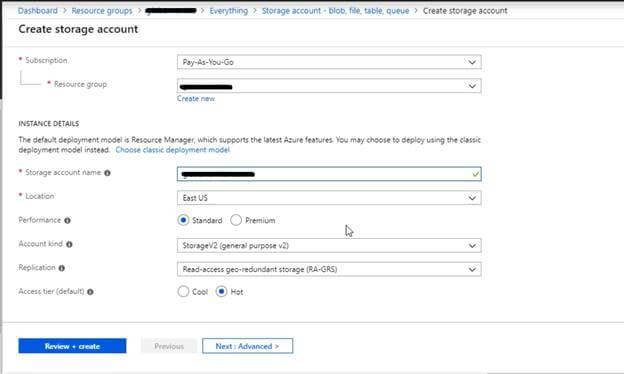
Task: Click the Next : Advanced button
Action: [248, 346]
